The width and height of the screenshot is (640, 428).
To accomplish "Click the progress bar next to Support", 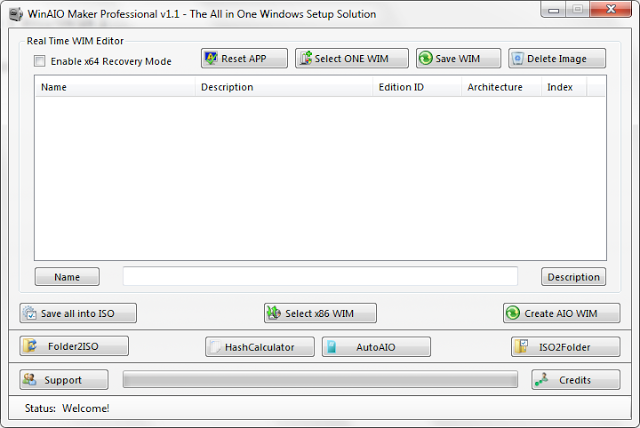I will point(320,379).
